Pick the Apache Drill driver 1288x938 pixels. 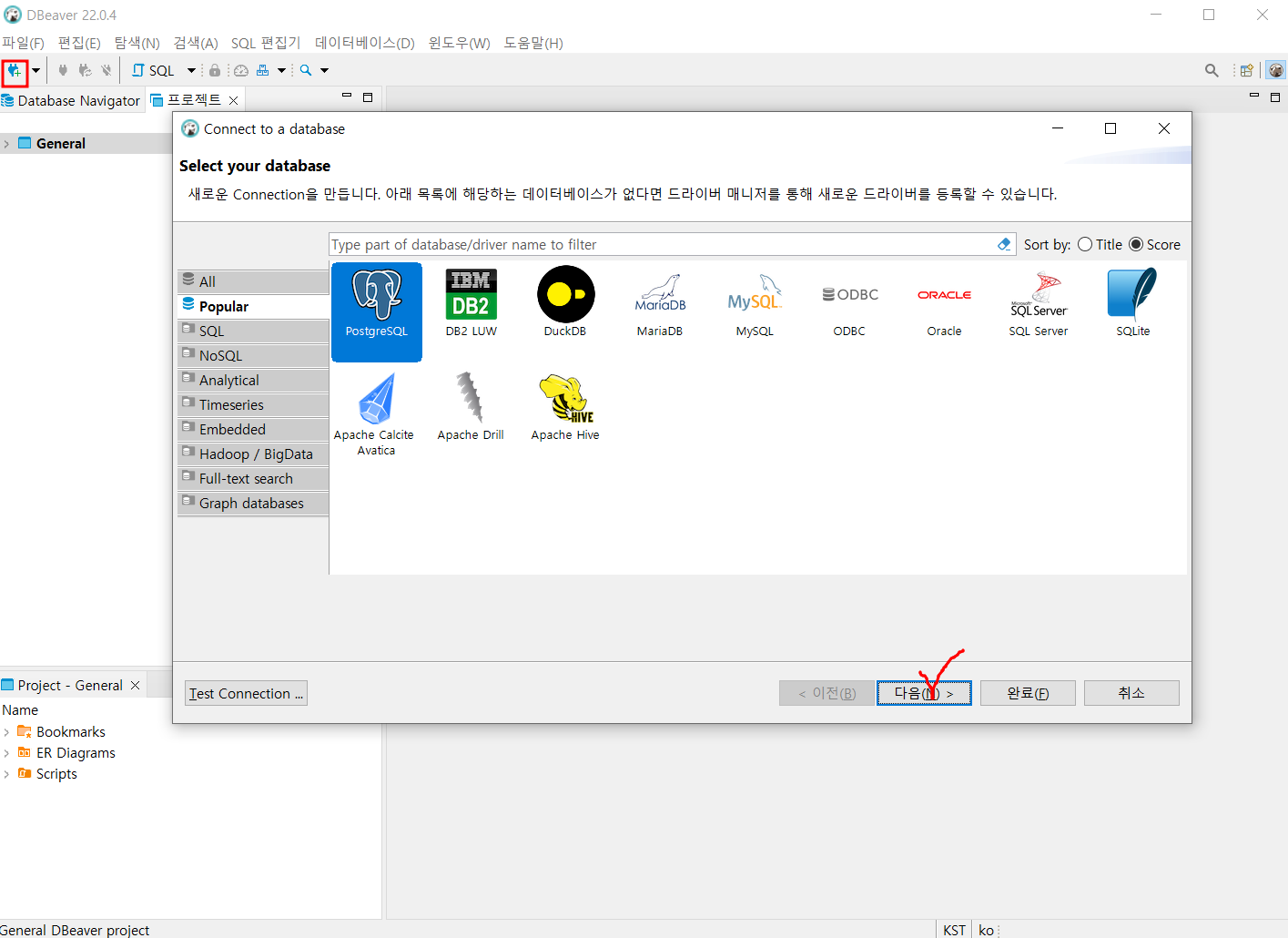click(471, 407)
